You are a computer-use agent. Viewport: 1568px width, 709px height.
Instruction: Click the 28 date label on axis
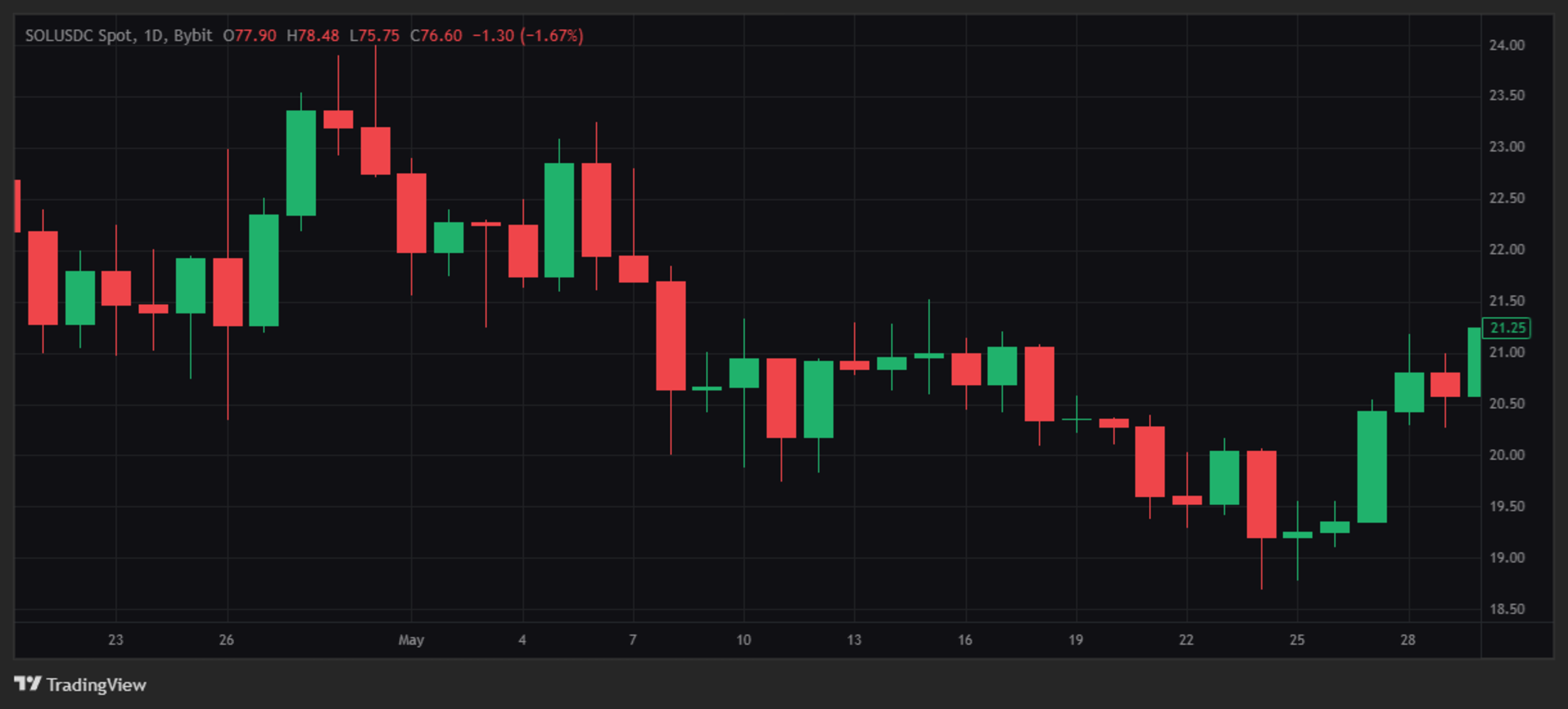click(1408, 640)
